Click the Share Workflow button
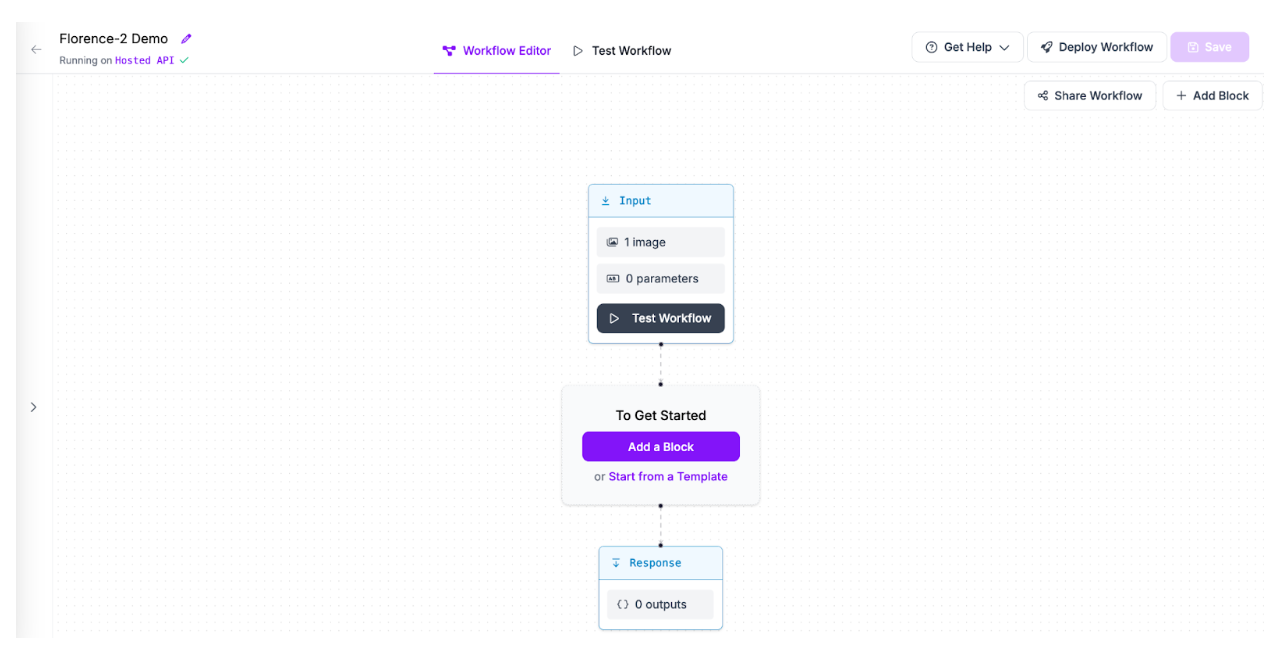1284x660 pixels. pyautogui.click(x=1089, y=96)
